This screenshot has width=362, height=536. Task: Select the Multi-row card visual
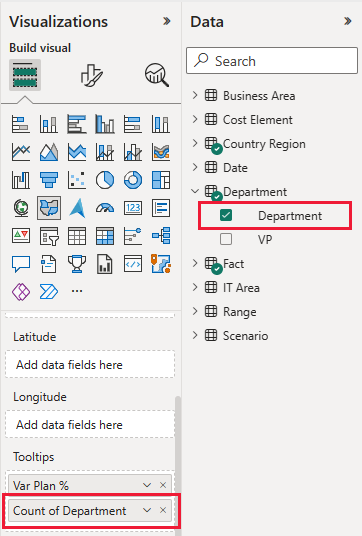[161, 208]
